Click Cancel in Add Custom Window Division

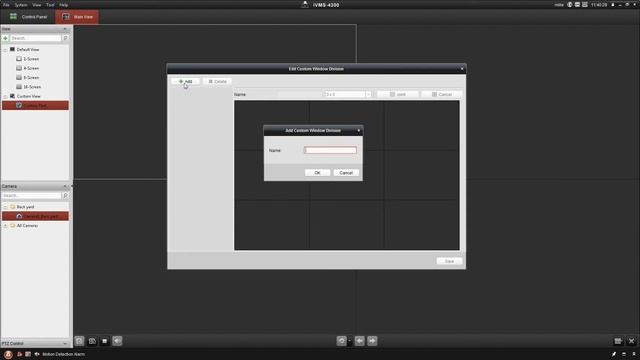(346, 173)
